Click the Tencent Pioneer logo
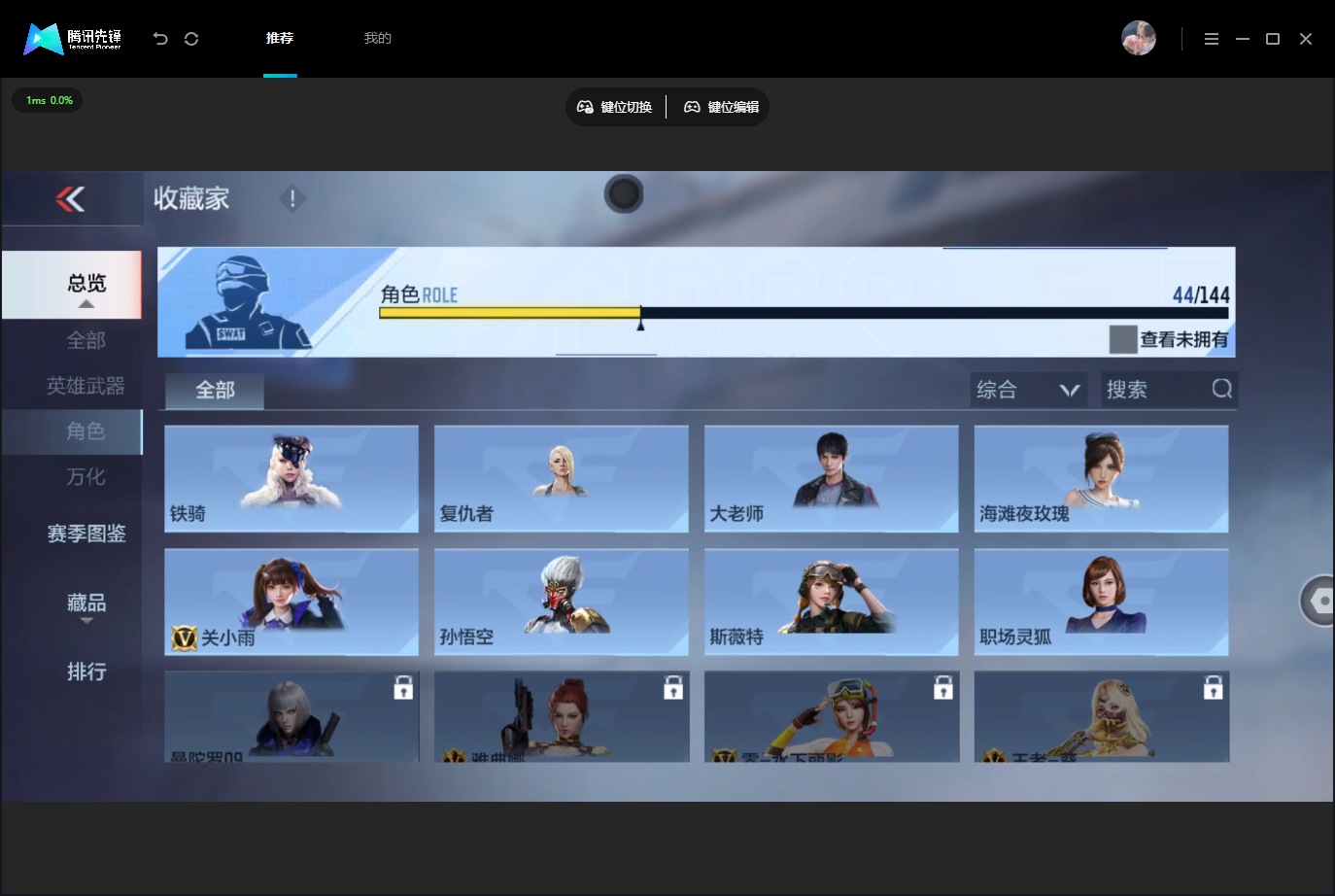The width and height of the screenshot is (1335, 896). (73, 39)
